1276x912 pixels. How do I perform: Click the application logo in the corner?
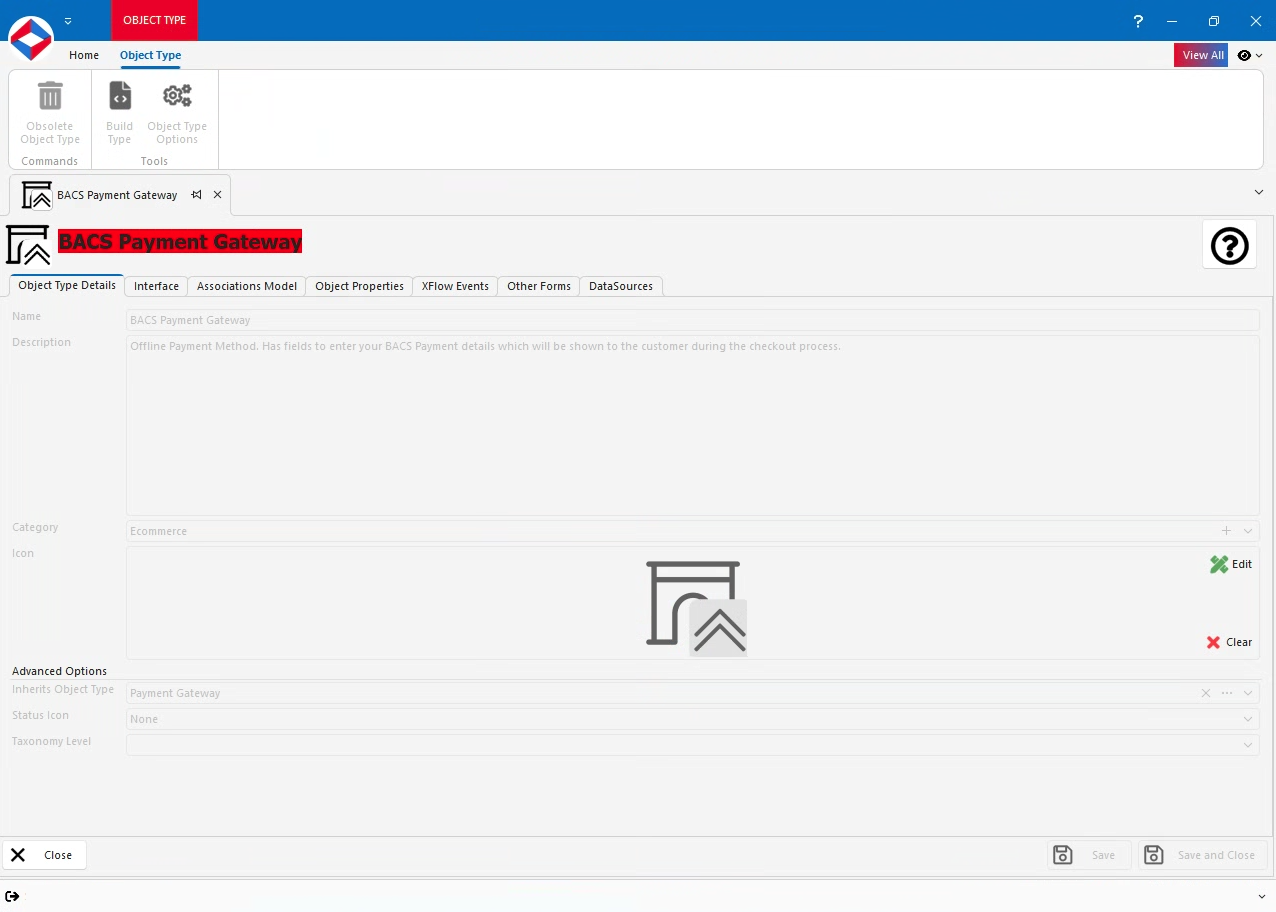pyautogui.click(x=30, y=38)
